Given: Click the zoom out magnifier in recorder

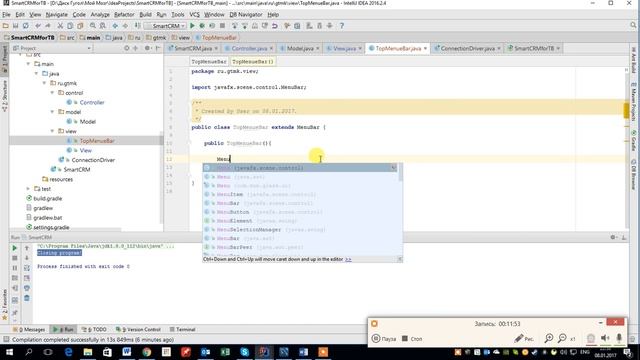Looking at the screenshot, I should pyautogui.click(x=562, y=338).
